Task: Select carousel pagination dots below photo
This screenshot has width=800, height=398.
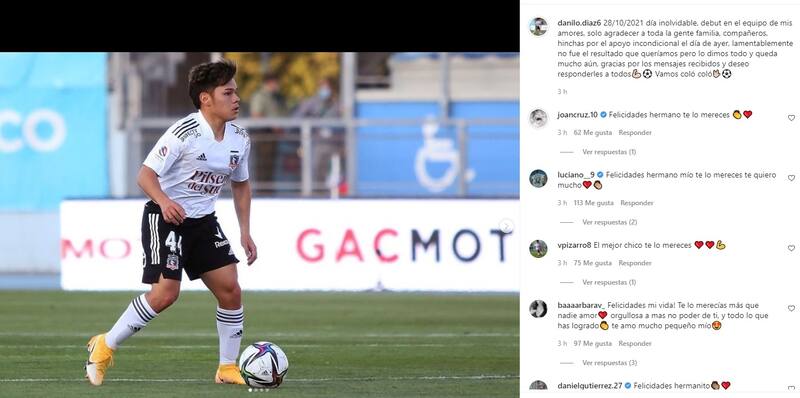Action: (x=259, y=390)
